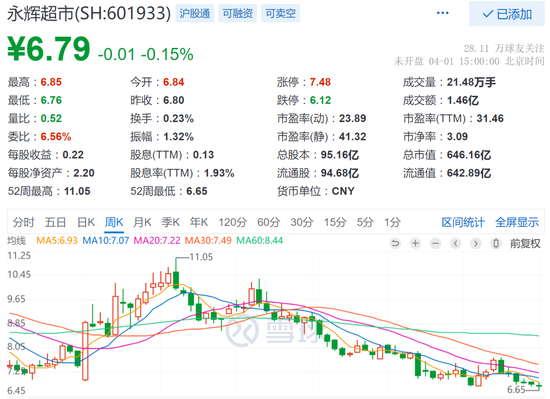Click 委比 value 6.56%
550x399 pixels.
coord(56,137)
